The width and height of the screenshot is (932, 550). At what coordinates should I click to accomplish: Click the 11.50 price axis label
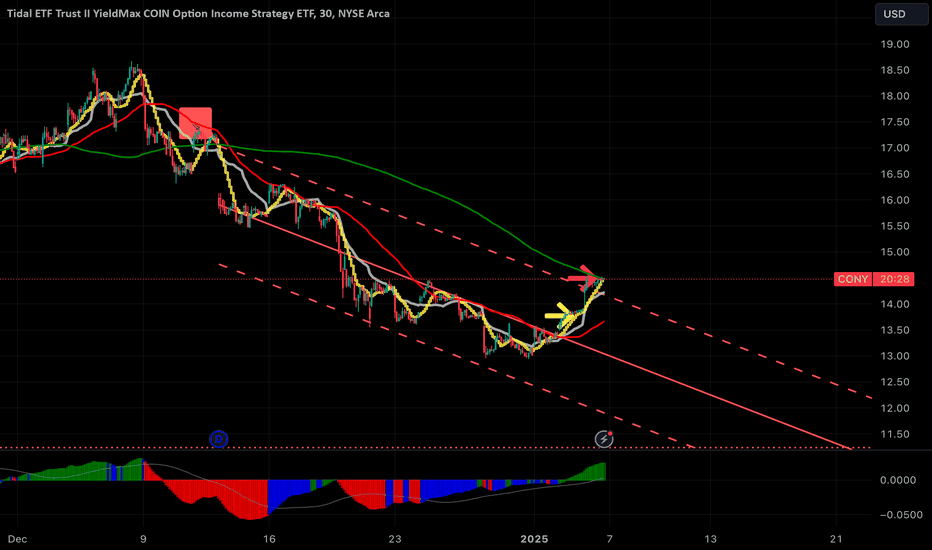pyautogui.click(x=895, y=435)
